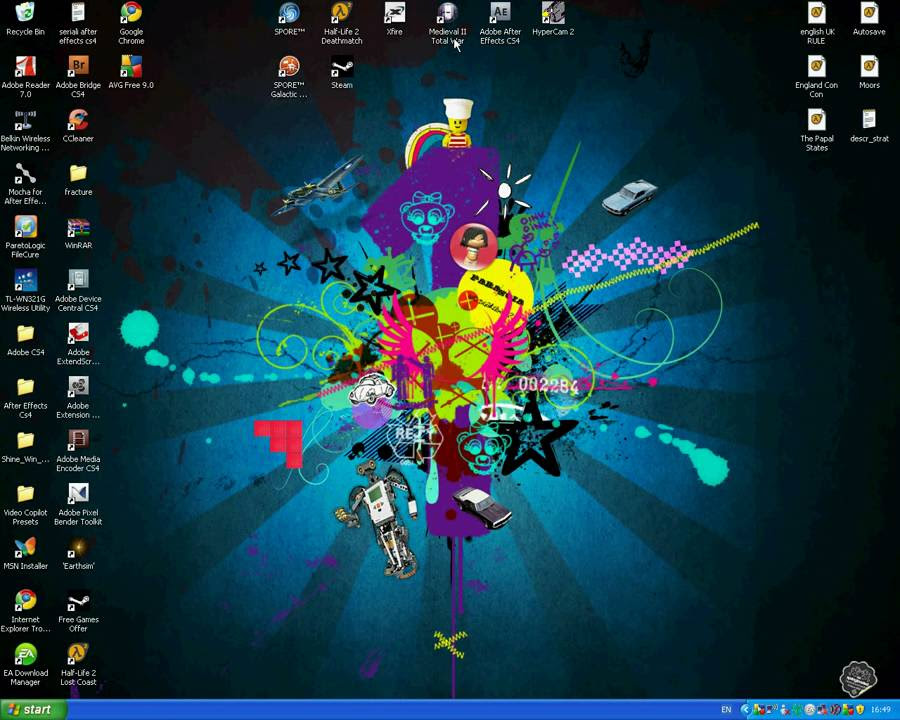Open Adobe Reader 7.0 shortcut

(25, 67)
